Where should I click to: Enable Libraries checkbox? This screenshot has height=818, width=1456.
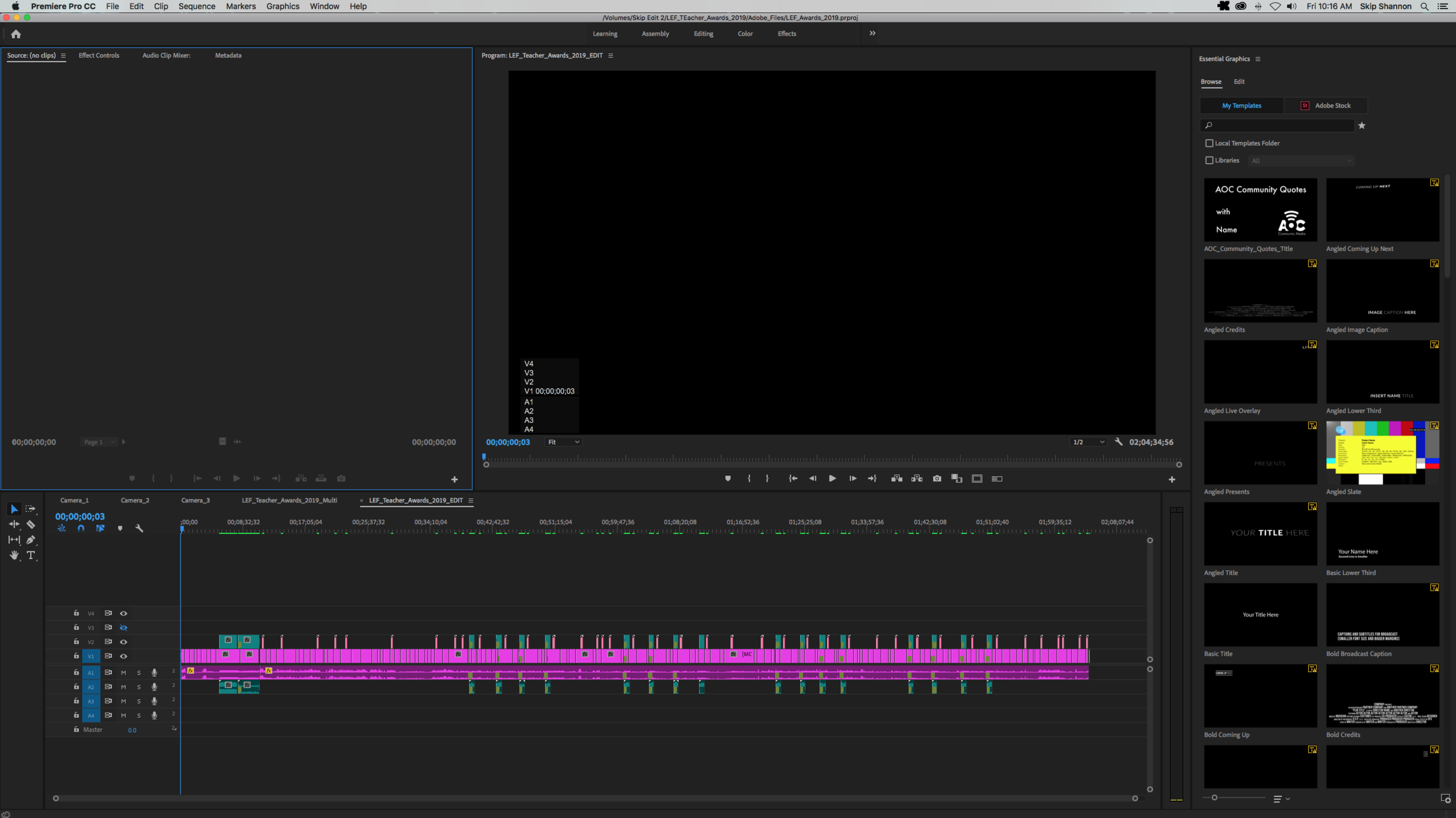[1209, 160]
